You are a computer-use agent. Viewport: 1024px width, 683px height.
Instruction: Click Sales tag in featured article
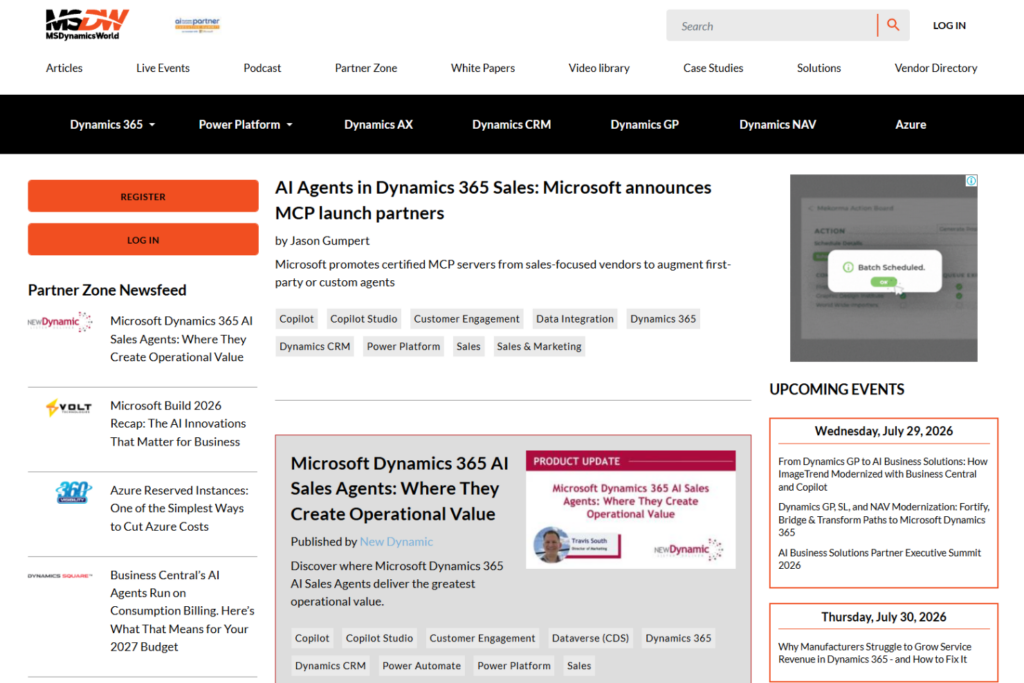tap(579, 665)
